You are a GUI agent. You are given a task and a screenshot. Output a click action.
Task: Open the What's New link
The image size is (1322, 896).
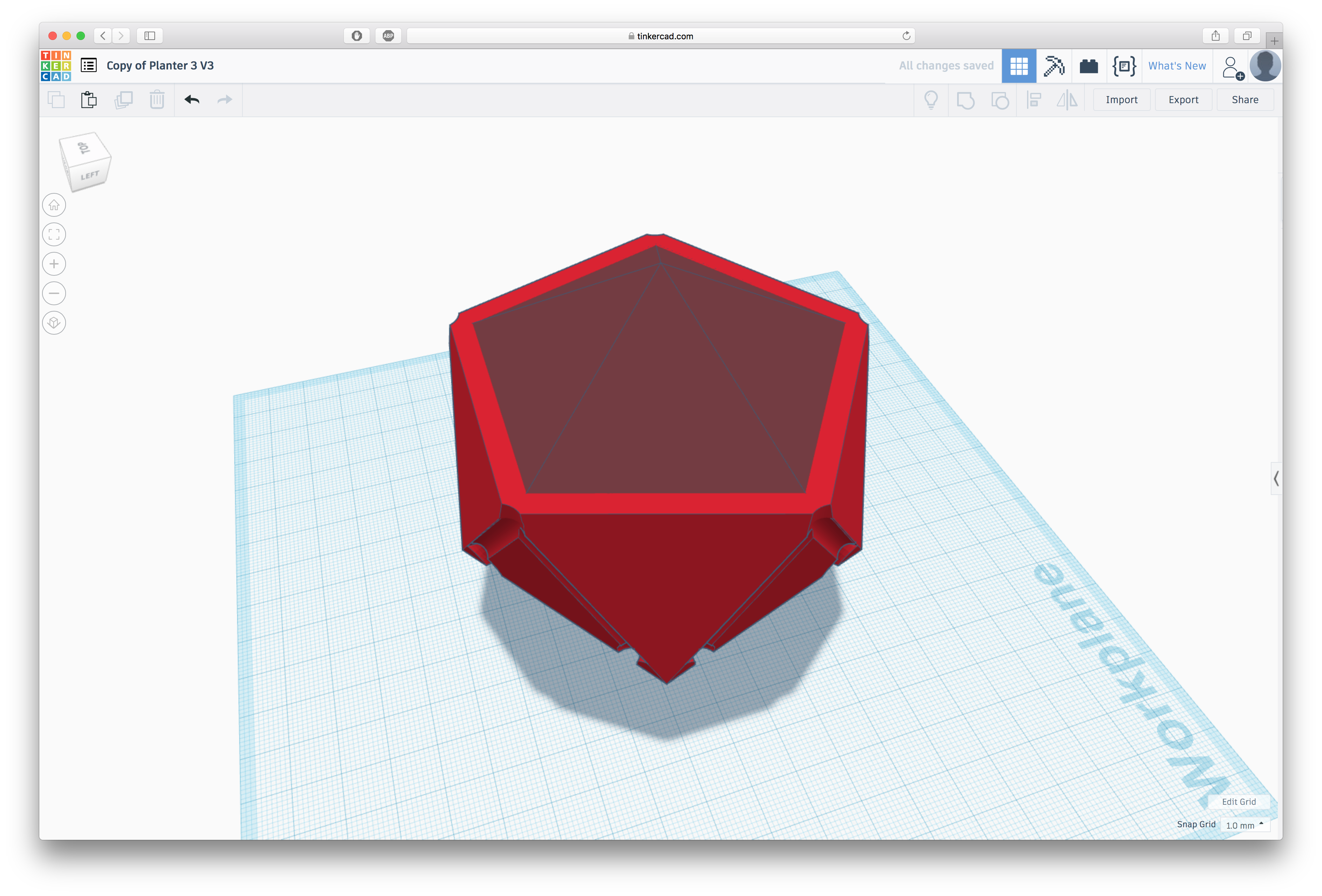point(1176,66)
